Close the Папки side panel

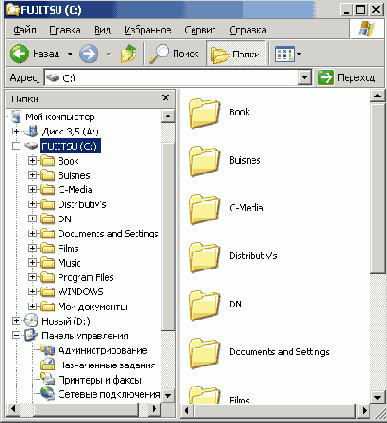click(165, 98)
